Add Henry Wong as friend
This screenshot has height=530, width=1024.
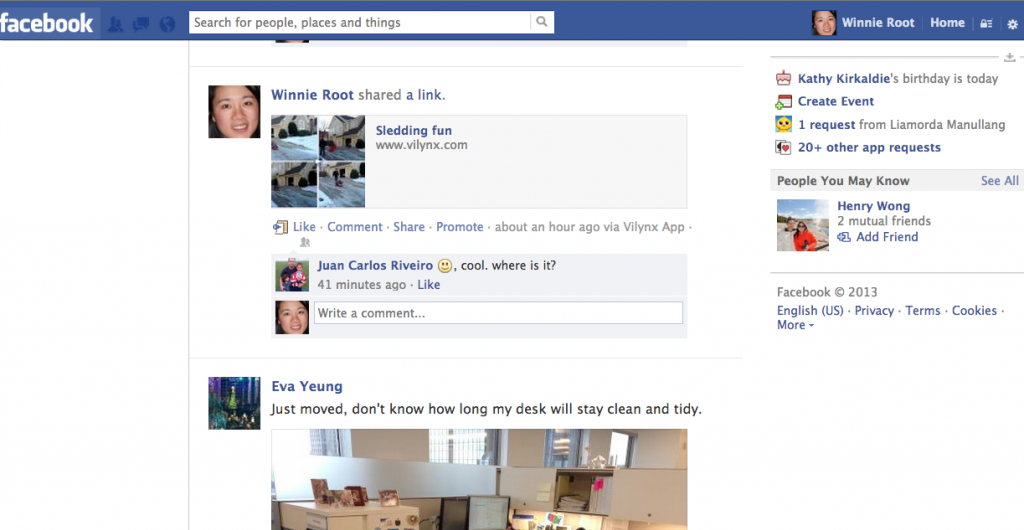[x=887, y=237]
